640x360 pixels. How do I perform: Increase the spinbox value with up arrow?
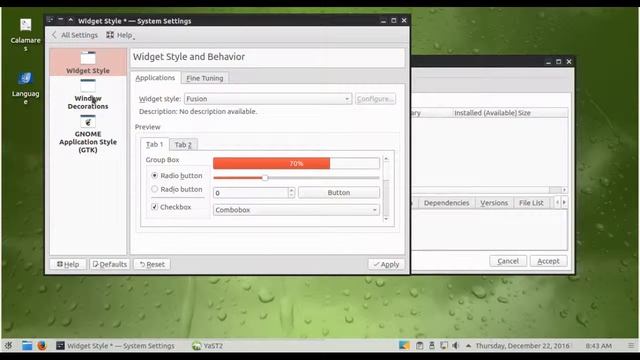tap(291, 190)
